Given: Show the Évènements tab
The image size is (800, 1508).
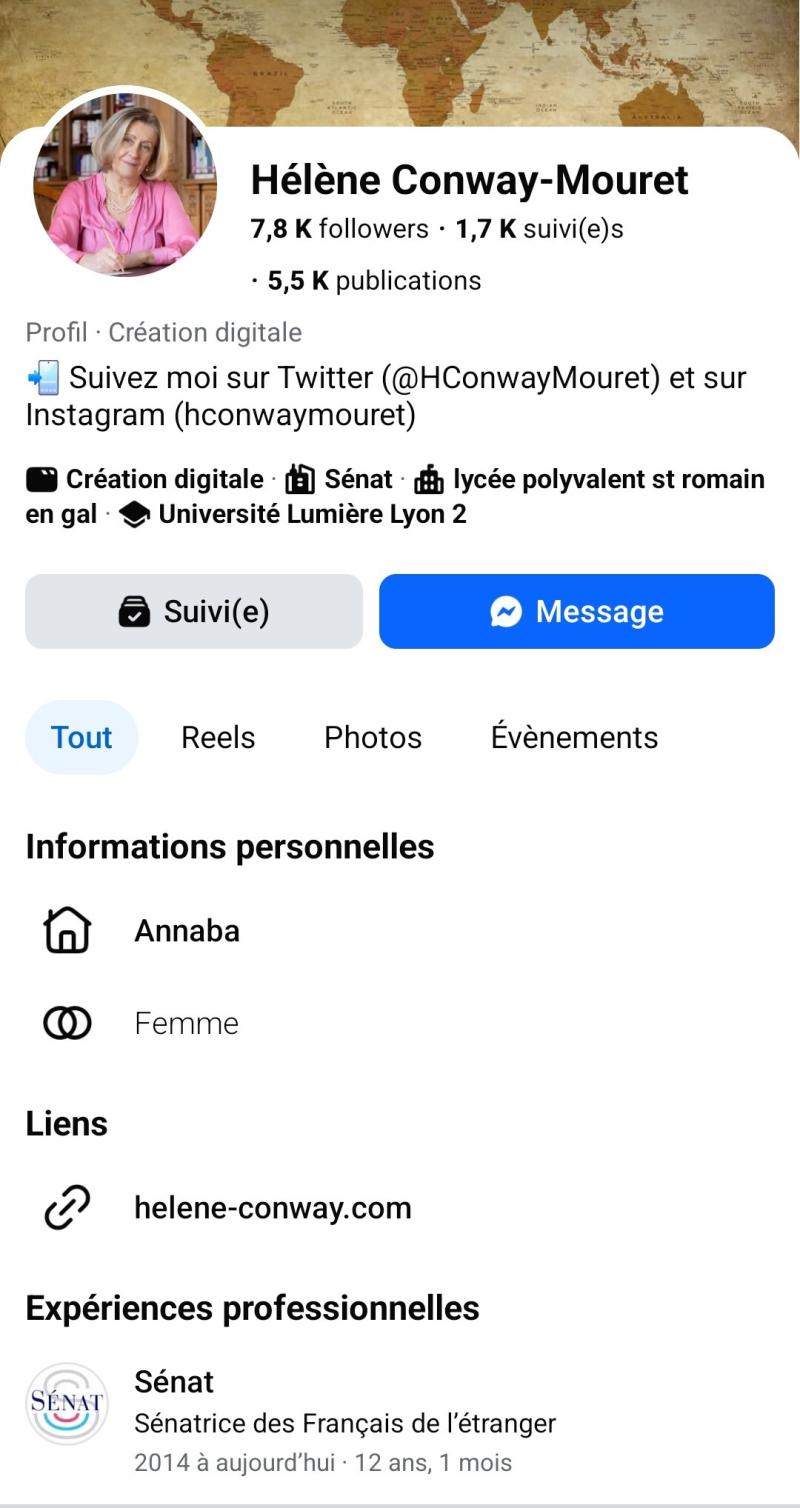Looking at the screenshot, I should (x=574, y=738).
